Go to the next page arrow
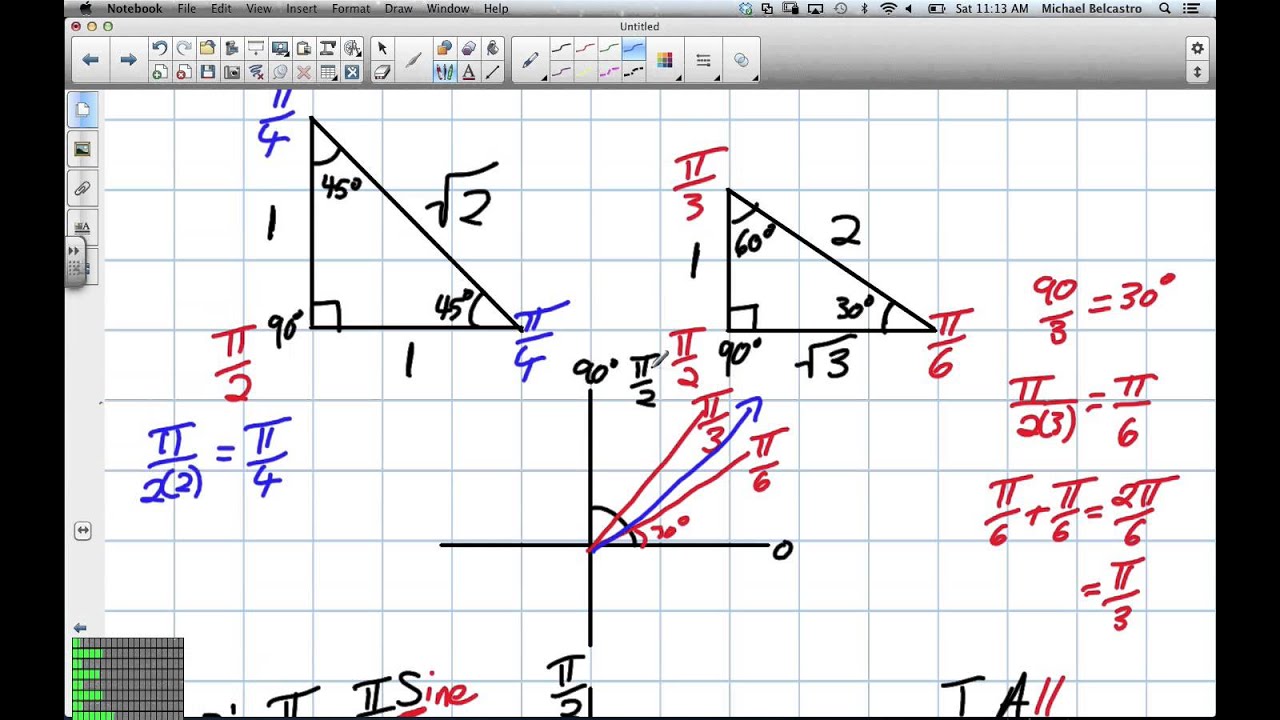This screenshot has height=720, width=1280. click(128, 60)
